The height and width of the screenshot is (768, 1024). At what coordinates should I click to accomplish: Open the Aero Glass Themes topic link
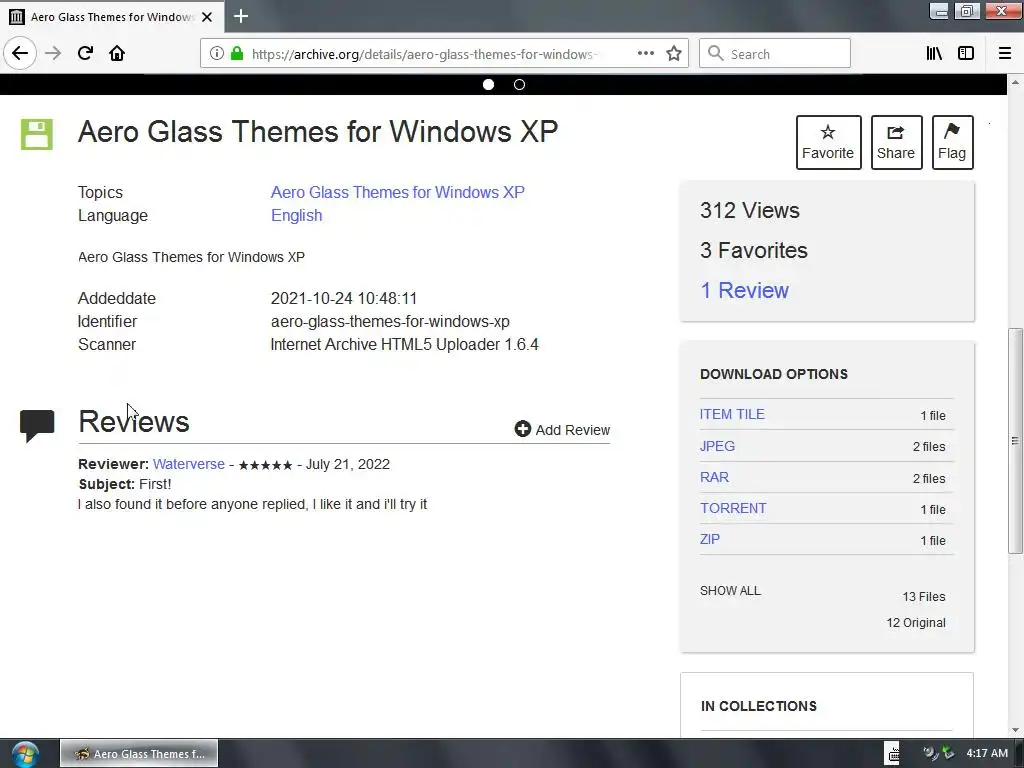pos(398,192)
